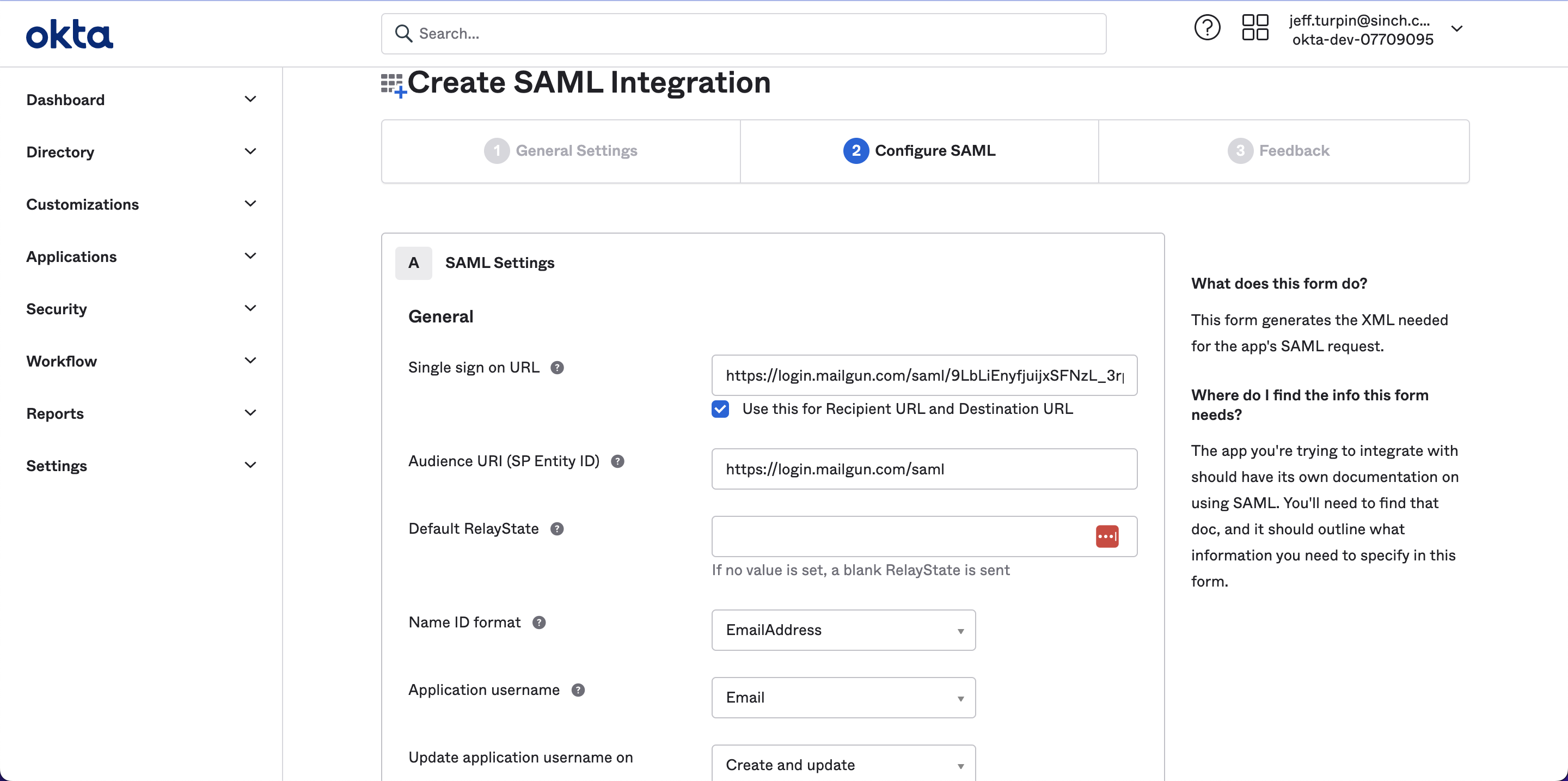Click the 'General' section heading
Viewport: 1568px width, 781px height.
coord(440,316)
